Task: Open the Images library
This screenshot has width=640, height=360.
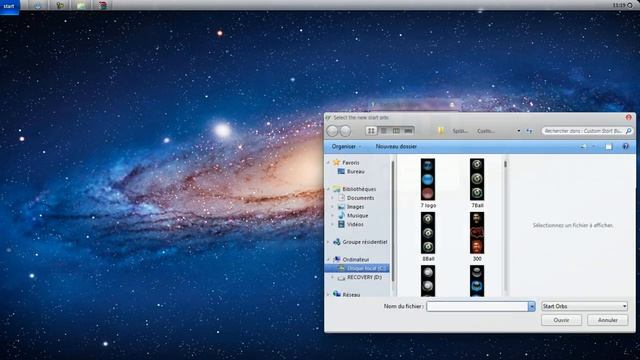Action: tap(355, 207)
